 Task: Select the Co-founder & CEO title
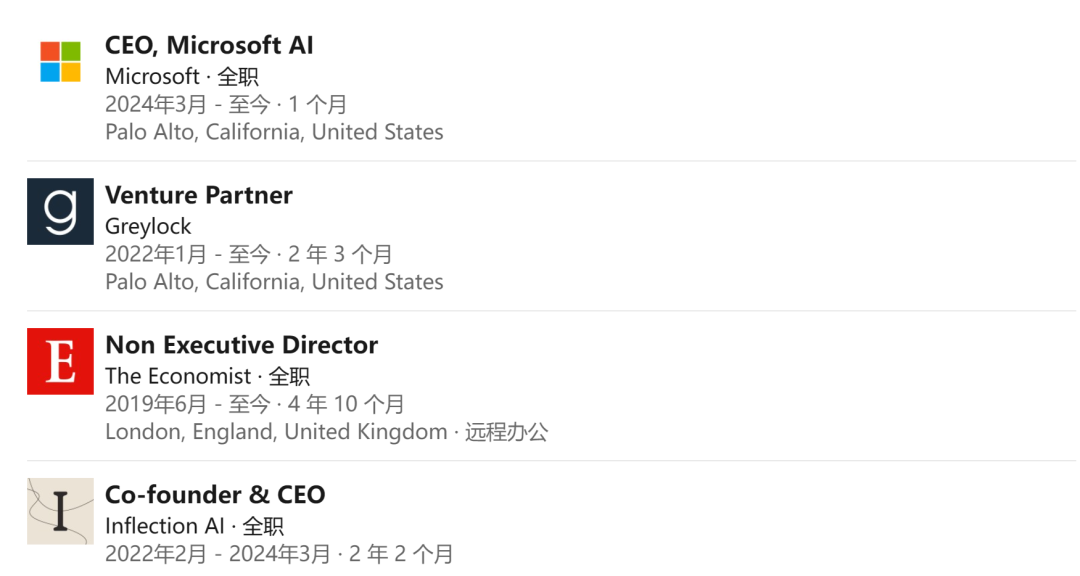pyautogui.click(x=215, y=495)
